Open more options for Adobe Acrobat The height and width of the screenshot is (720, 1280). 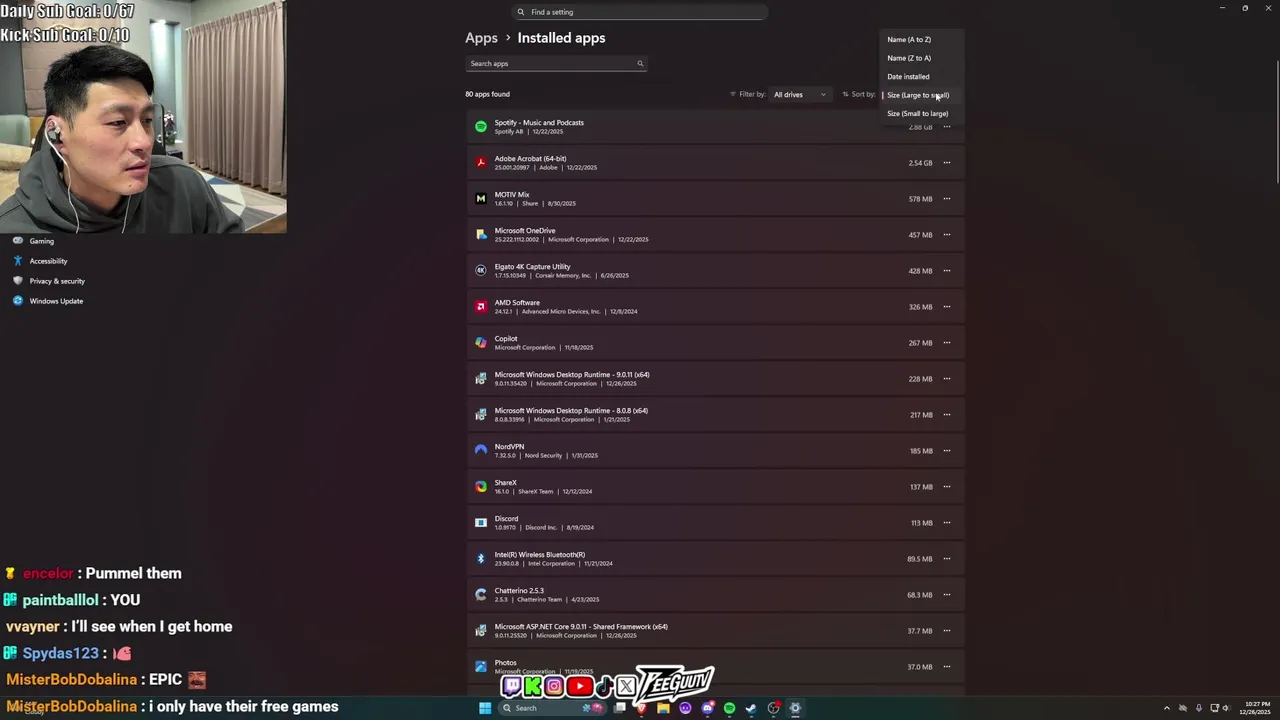pyautogui.click(x=947, y=163)
